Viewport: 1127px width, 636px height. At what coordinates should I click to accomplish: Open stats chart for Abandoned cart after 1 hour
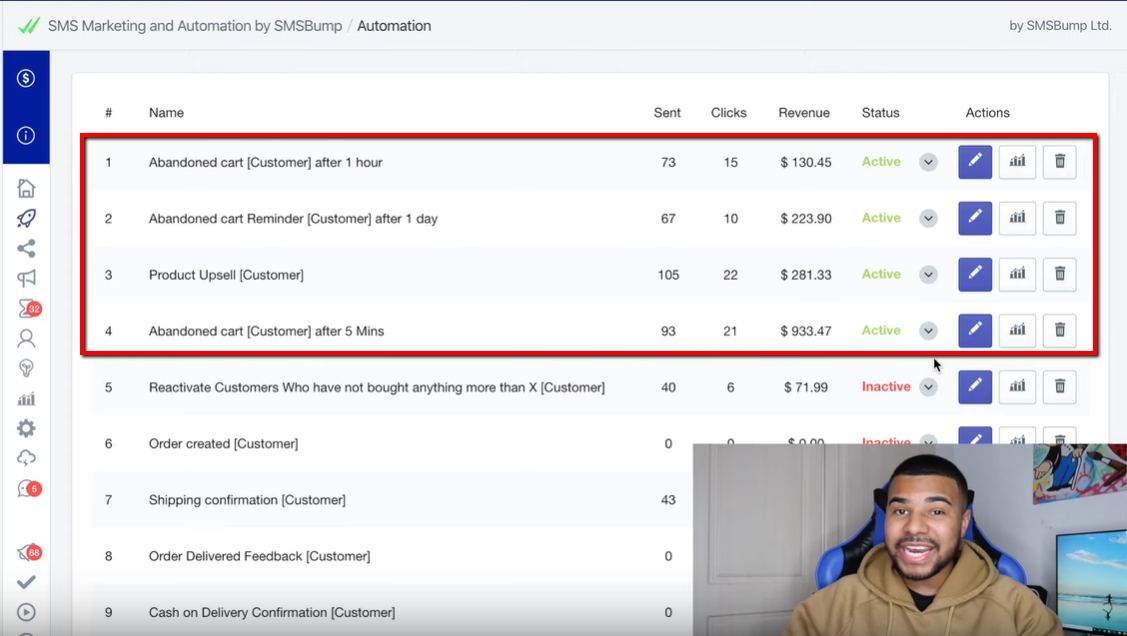tap(1017, 161)
